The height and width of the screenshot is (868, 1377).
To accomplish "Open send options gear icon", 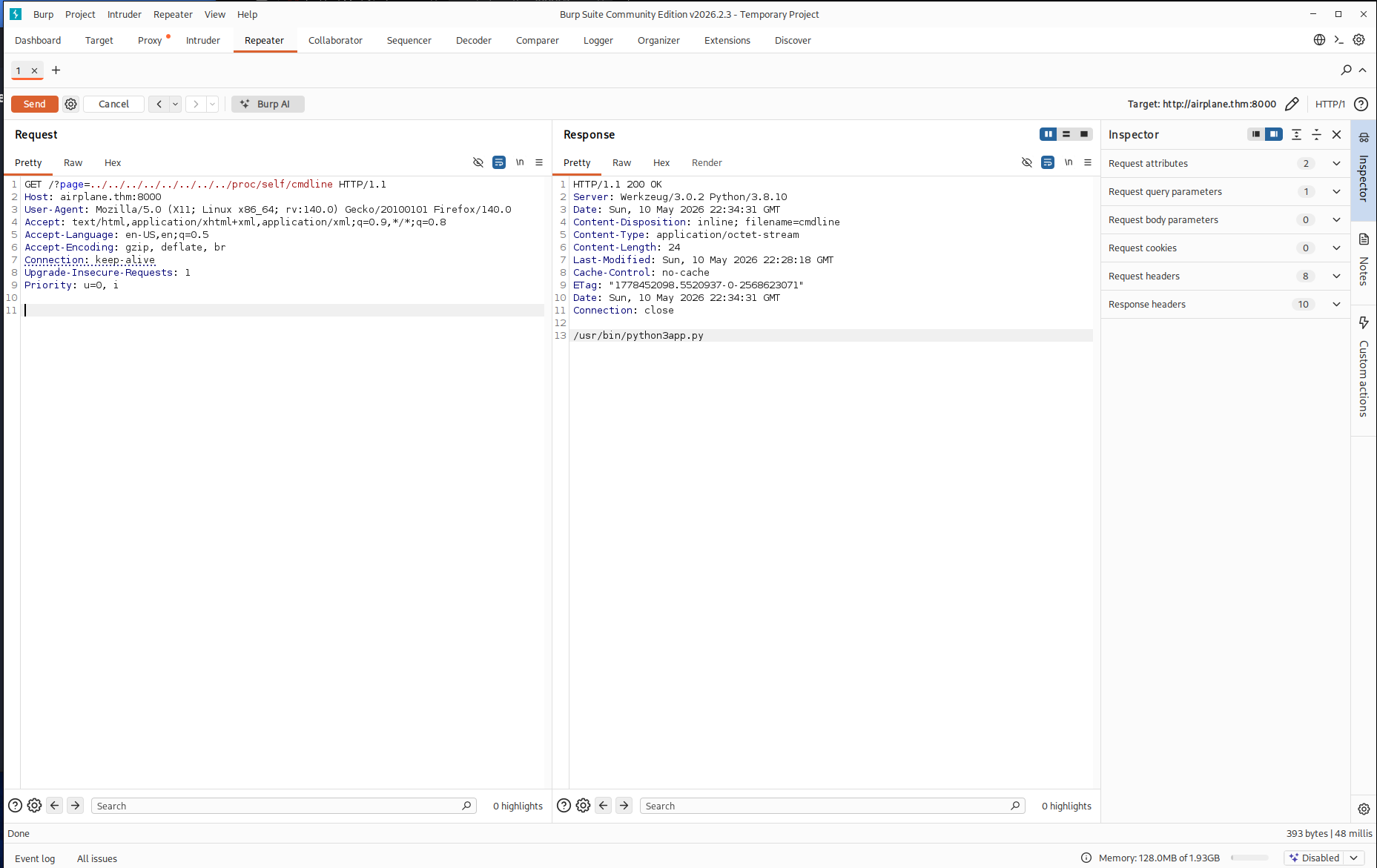I will tap(70, 104).
